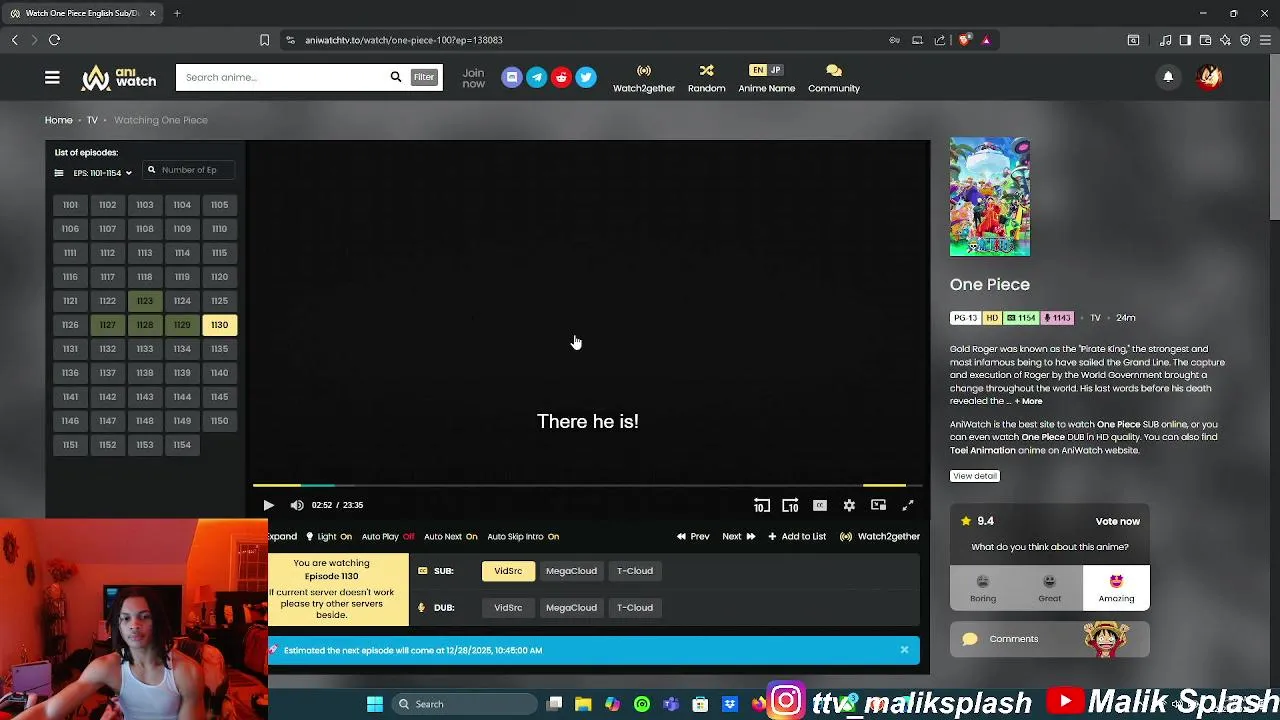Rate the anime as Great
The width and height of the screenshot is (1280, 720).
click(1049, 588)
